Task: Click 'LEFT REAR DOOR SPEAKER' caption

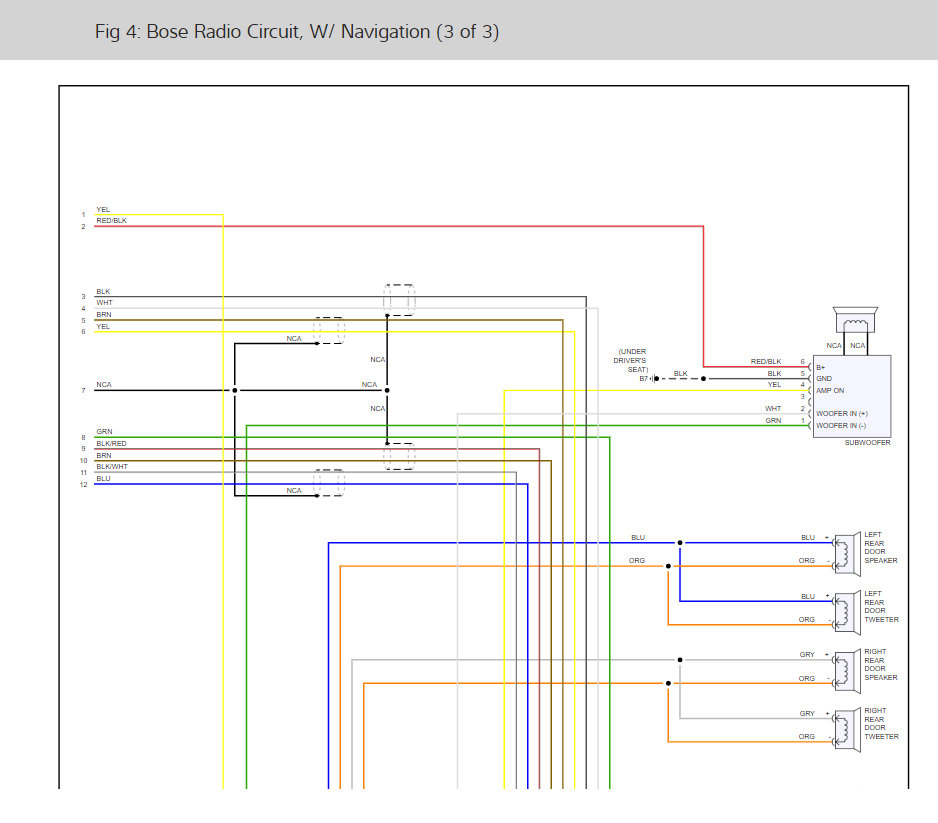Action: pyautogui.click(x=881, y=548)
